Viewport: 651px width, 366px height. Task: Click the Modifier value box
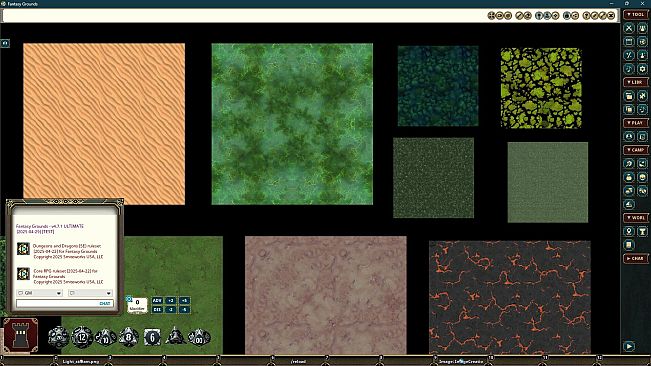[137, 305]
